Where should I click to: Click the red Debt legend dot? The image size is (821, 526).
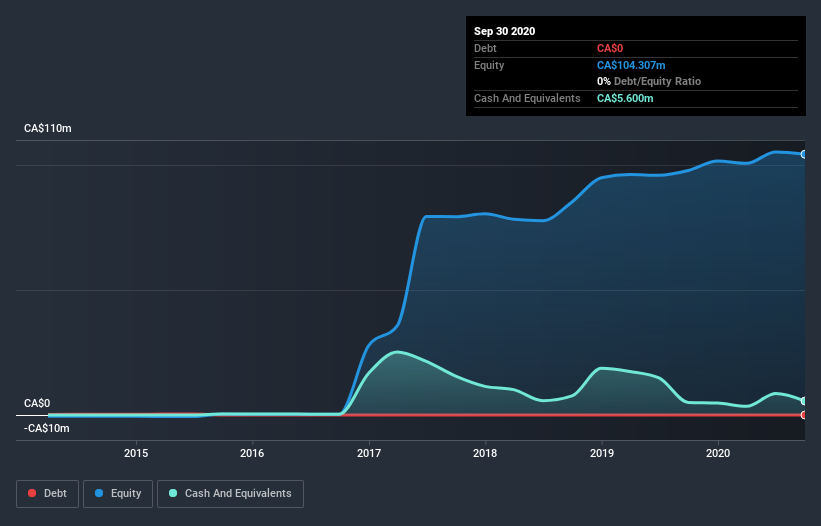click(32, 493)
